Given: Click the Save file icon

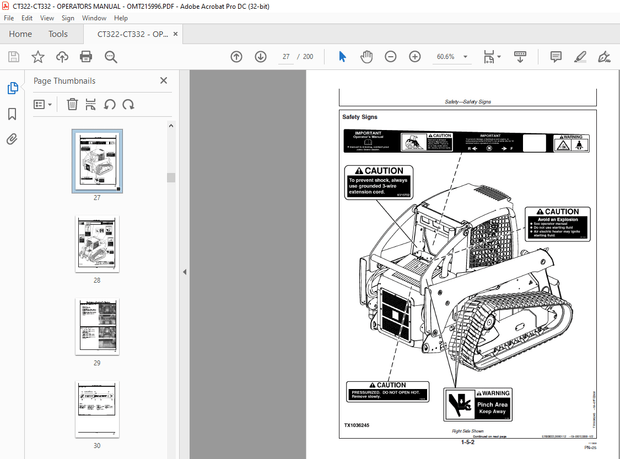Looking at the screenshot, I should click(13, 57).
